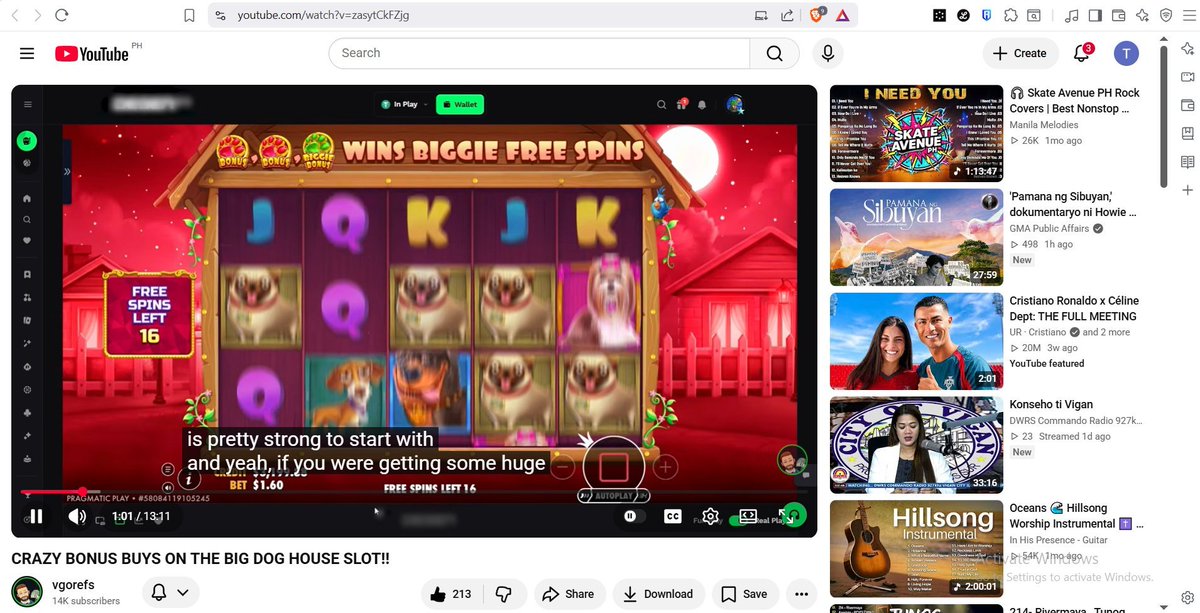This screenshot has height=613, width=1200.
Task: Share the video
Action: (569, 594)
